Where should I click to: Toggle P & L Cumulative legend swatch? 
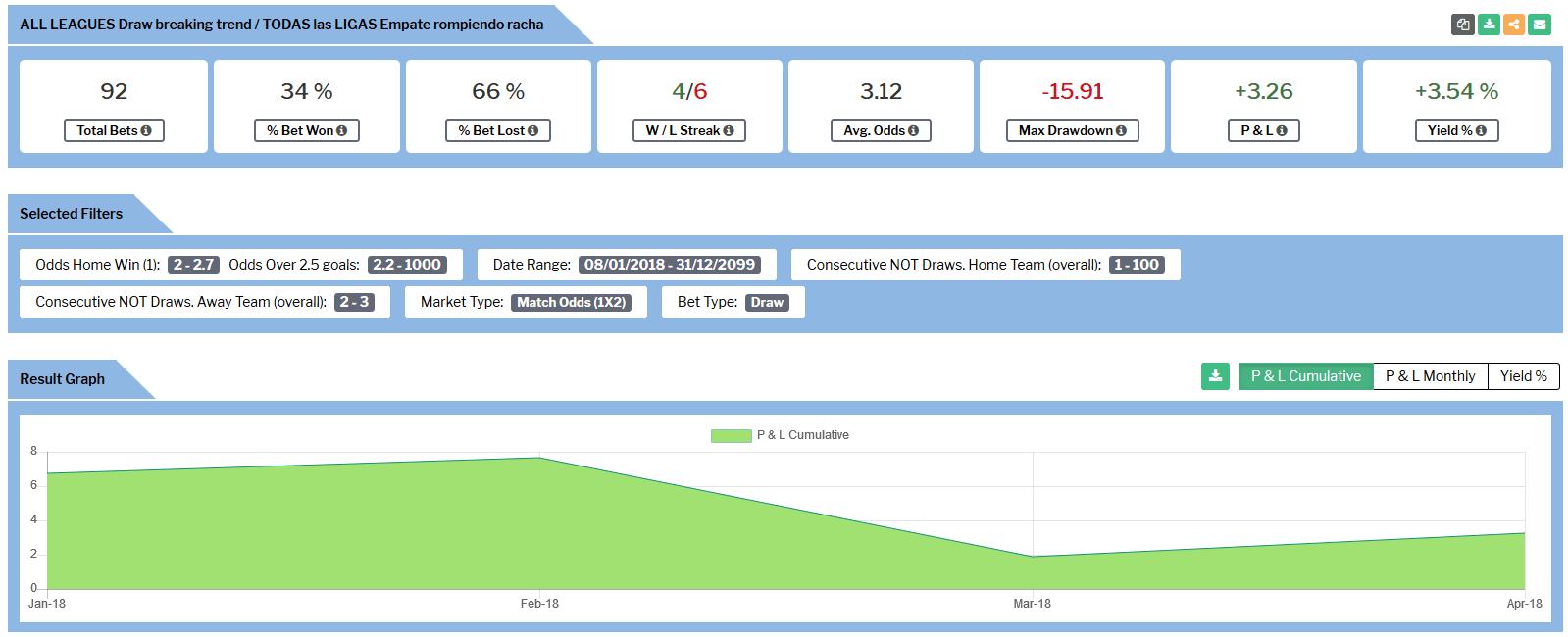point(731,435)
